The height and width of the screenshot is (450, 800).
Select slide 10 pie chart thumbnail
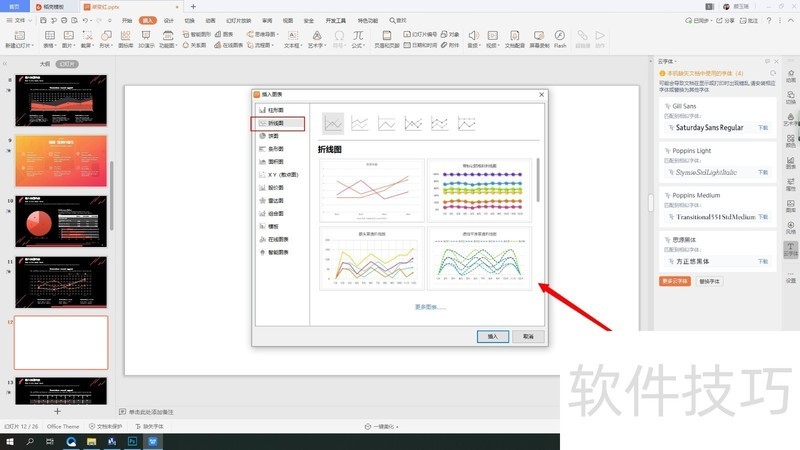click(61, 221)
